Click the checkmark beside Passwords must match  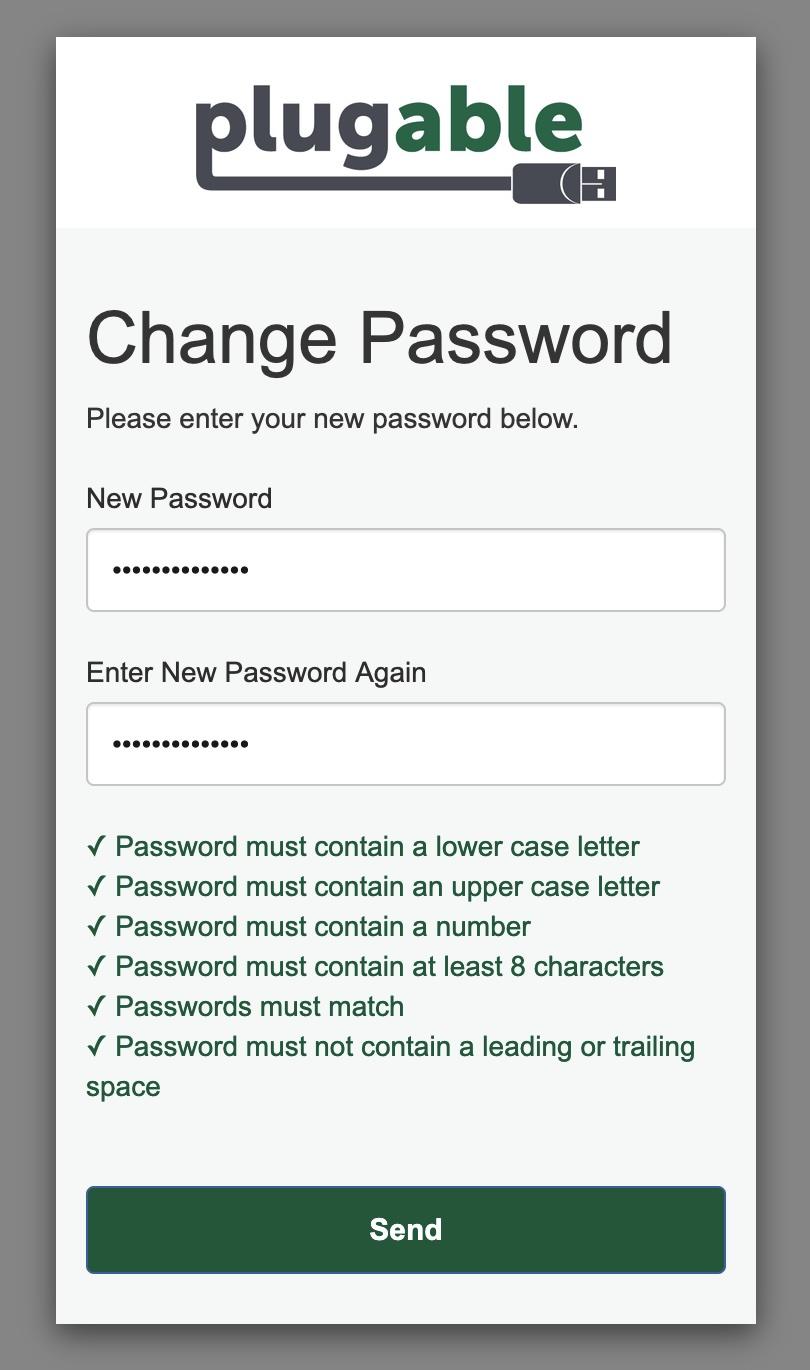(97, 1006)
